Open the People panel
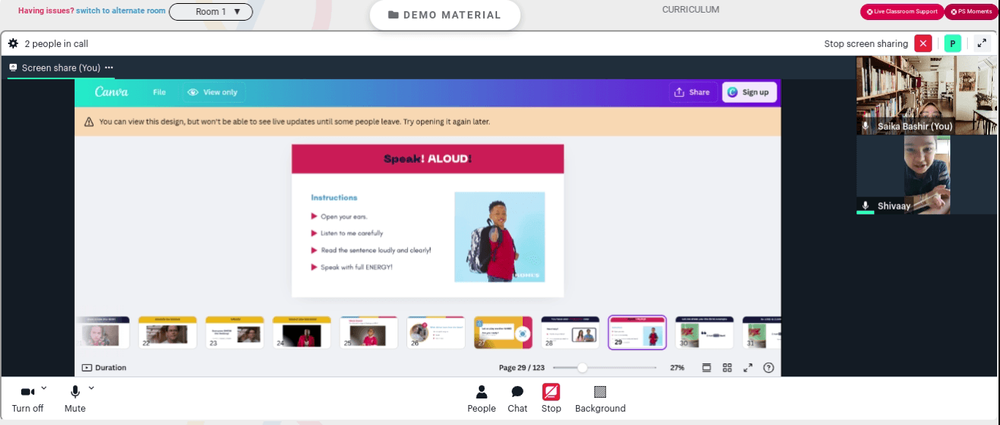The height and width of the screenshot is (425, 1000). point(482,399)
